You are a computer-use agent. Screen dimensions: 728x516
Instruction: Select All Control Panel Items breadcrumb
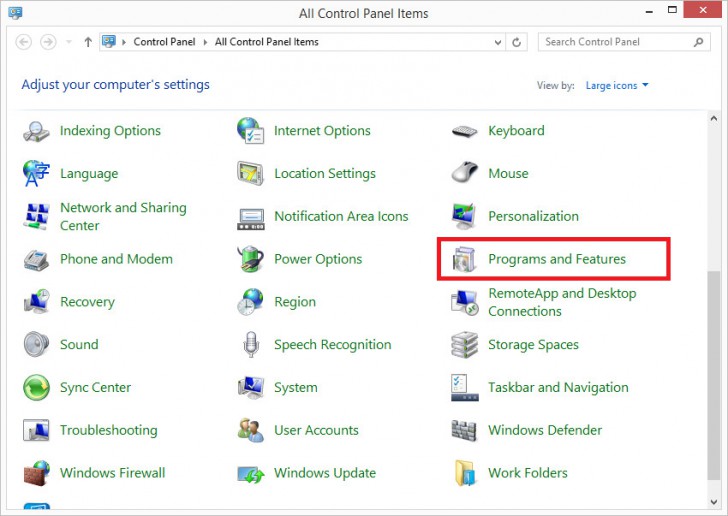[266, 42]
